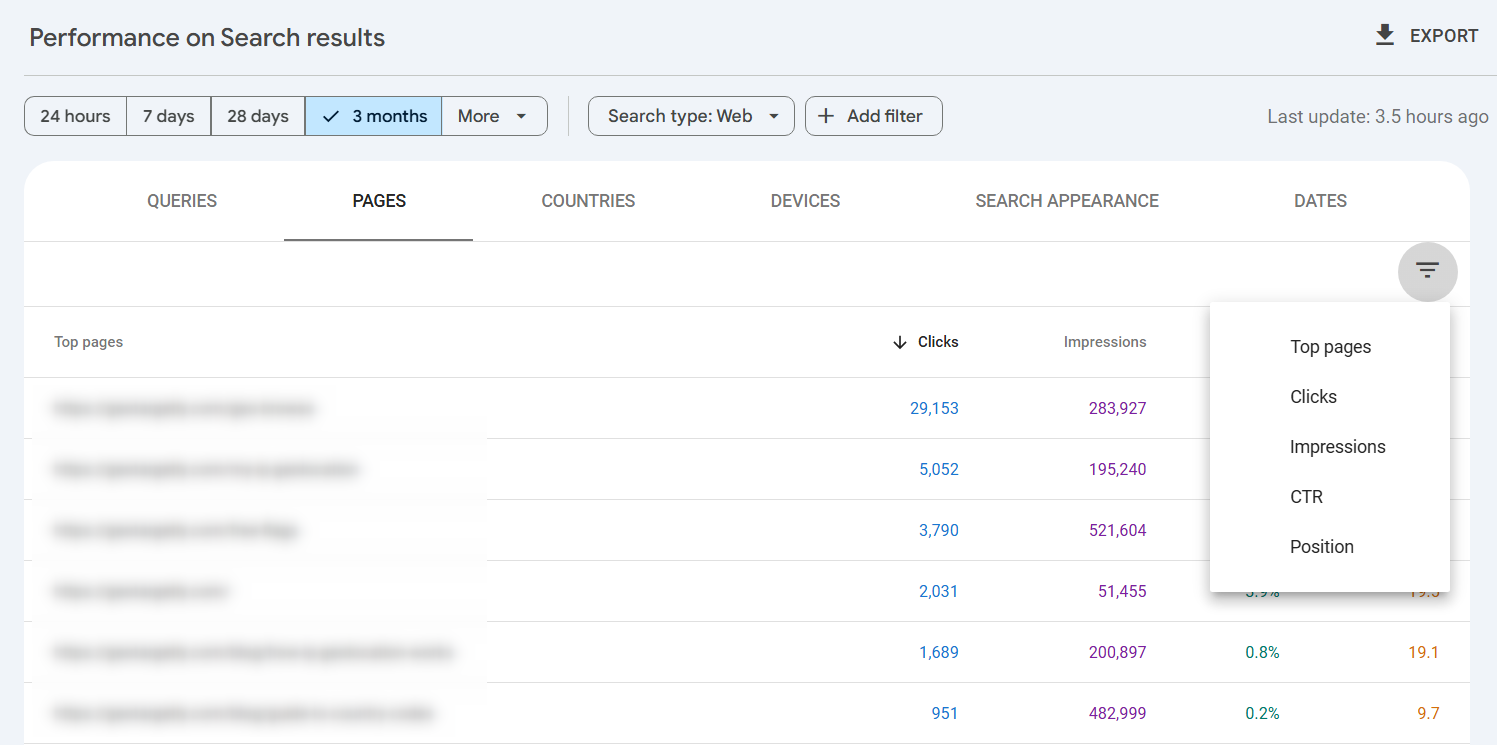
Task: Click the sort arrow next to Clicks
Action: click(900, 342)
